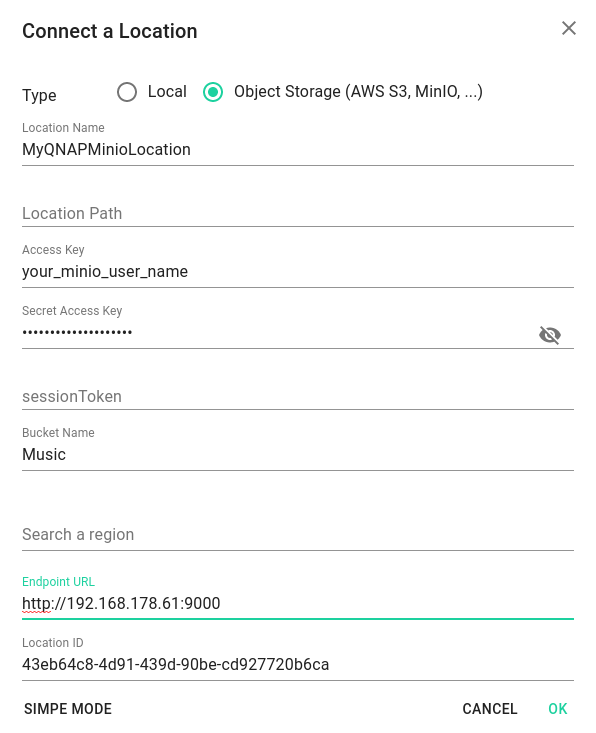This screenshot has width=596, height=733.
Task: Open the Search a region dropdown
Action: (298, 534)
